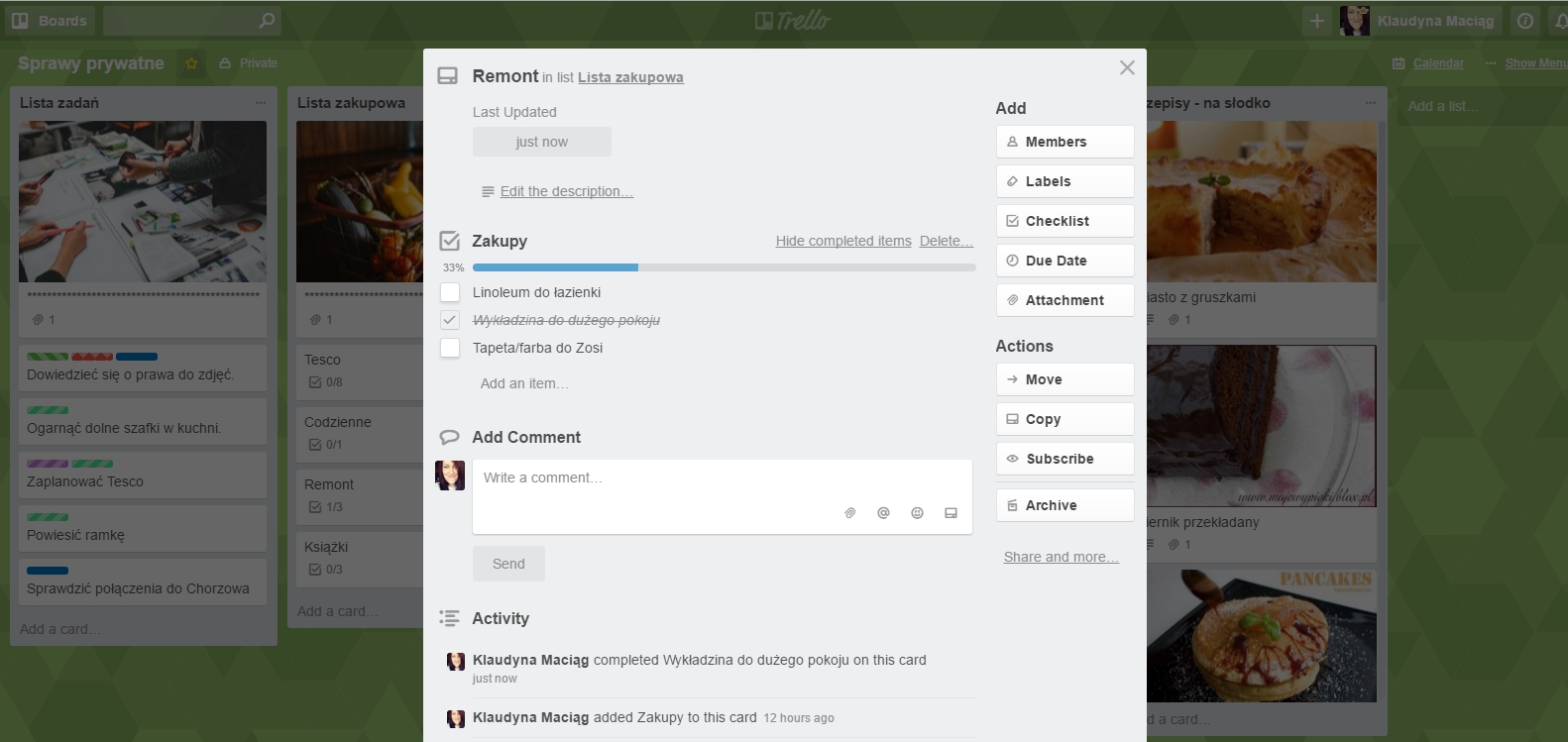1568x742 pixels.
Task: Click the mention @ icon in comment box
Action: point(883,513)
